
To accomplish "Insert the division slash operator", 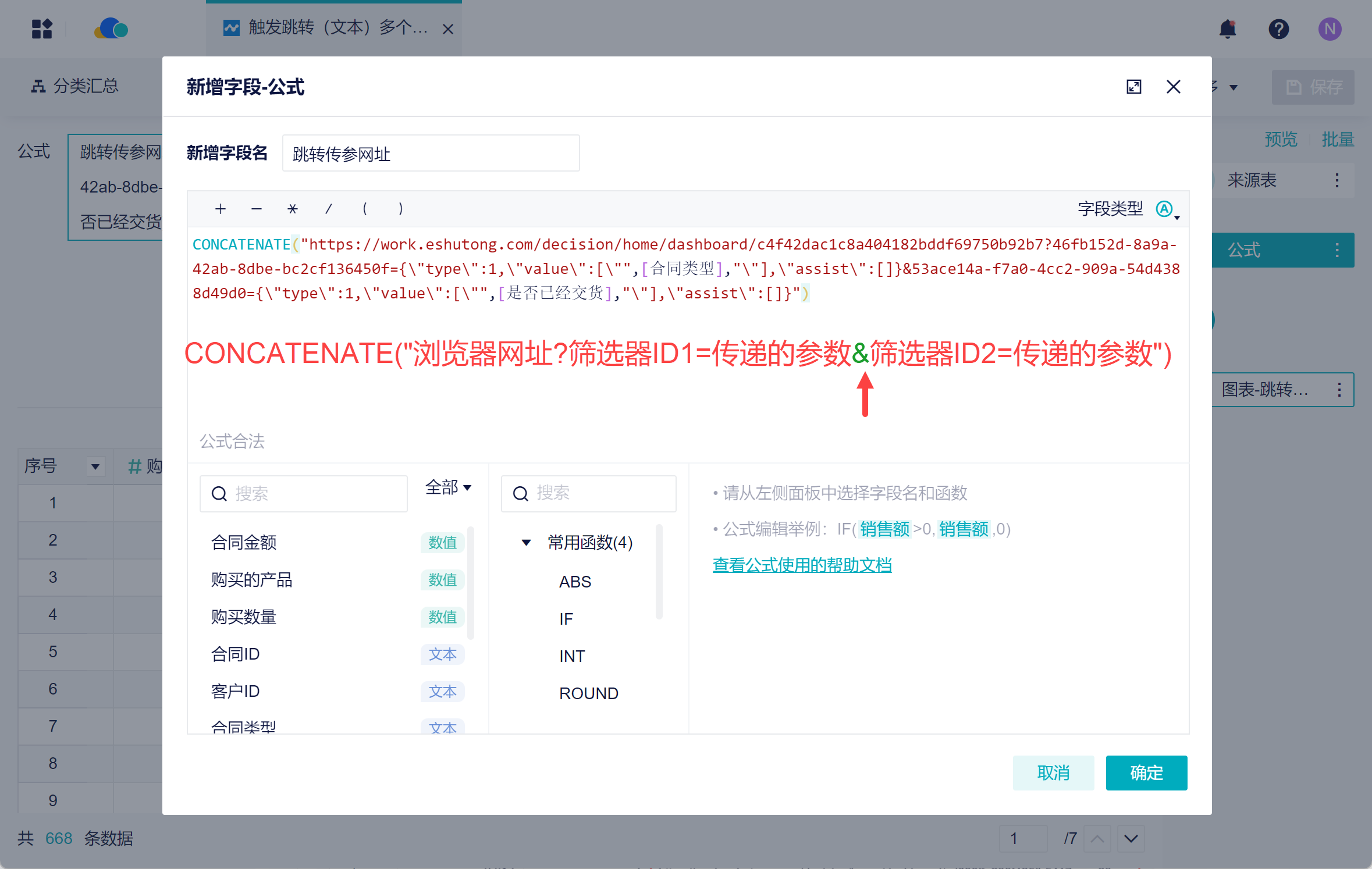I will tap(329, 209).
